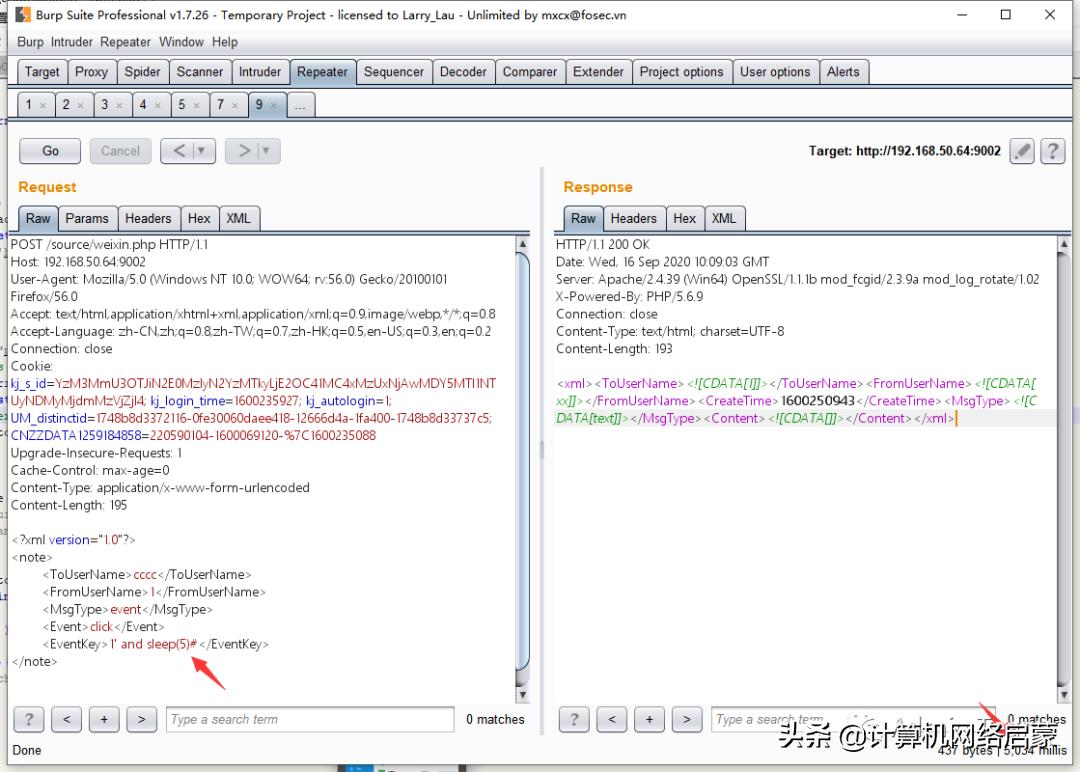Focus the Response search term field

853,720
